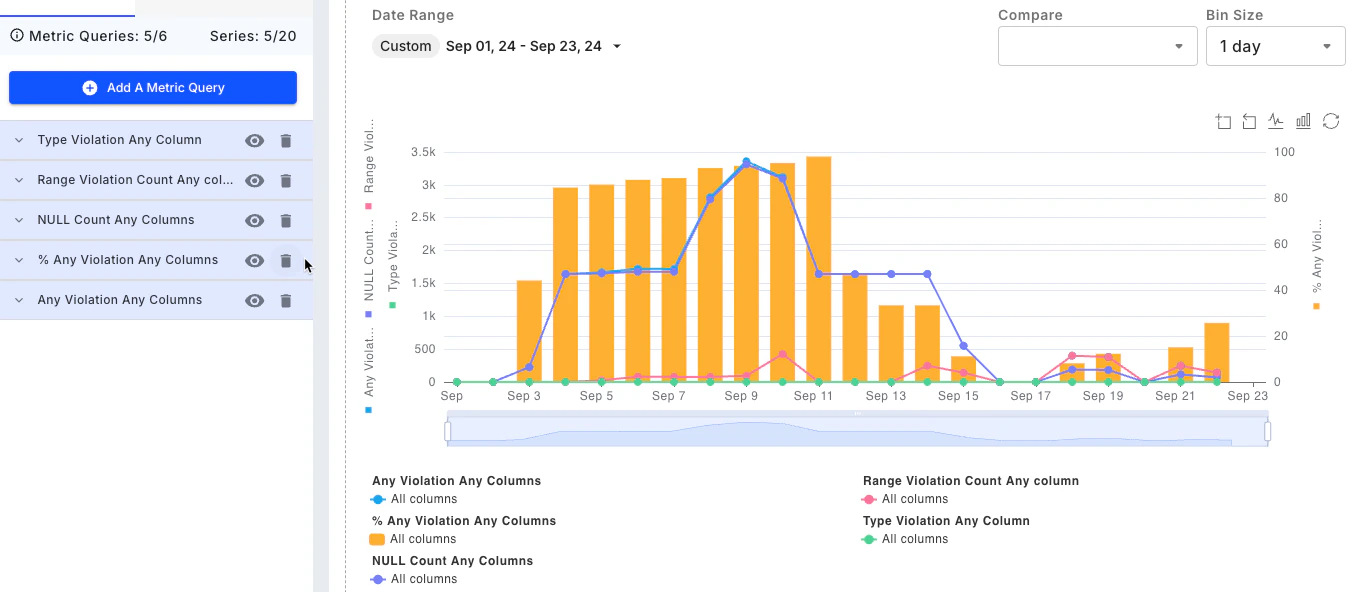Switch chart to bar view icon

[x=1303, y=121]
